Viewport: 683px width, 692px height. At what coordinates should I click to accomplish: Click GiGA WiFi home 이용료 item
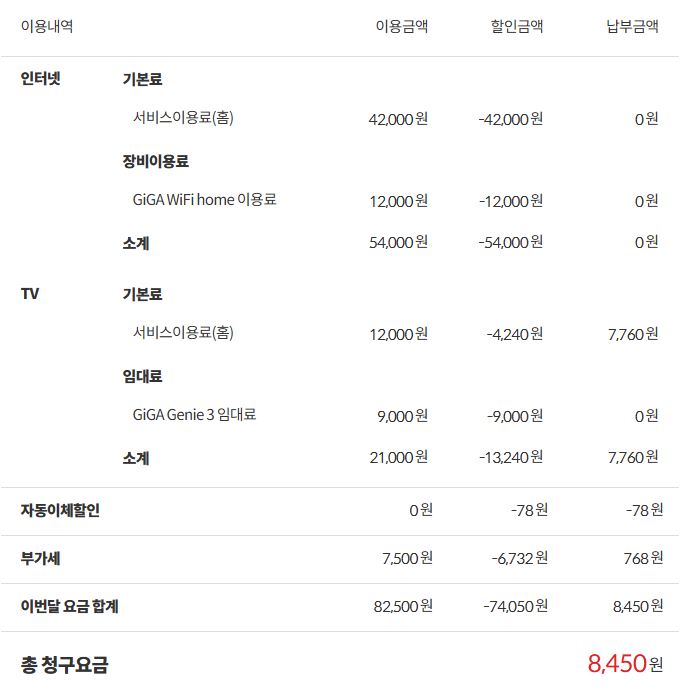pyautogui.click(x=204, y=199)
